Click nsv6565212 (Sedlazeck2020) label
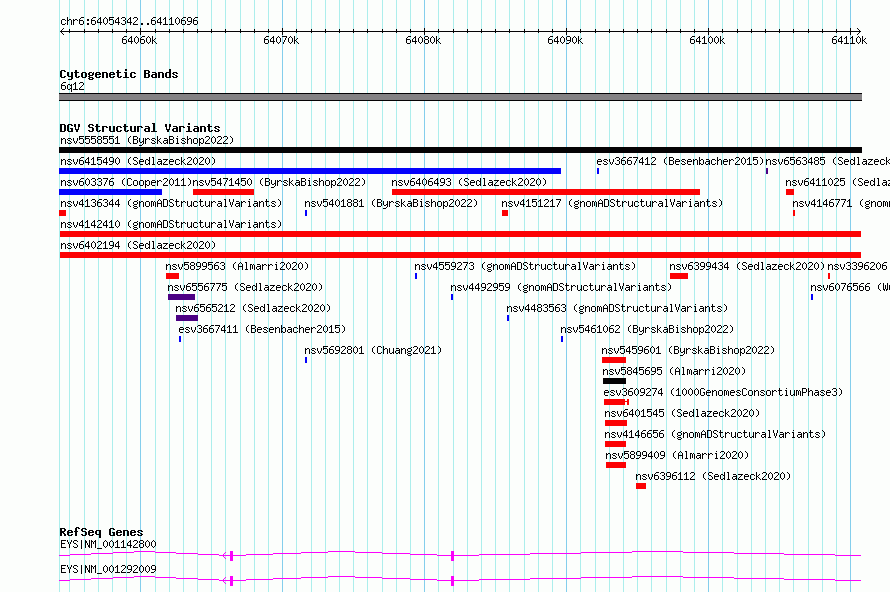Image resolution: width=890 pixels, height=592 pixels. click(x=253, y=308)
